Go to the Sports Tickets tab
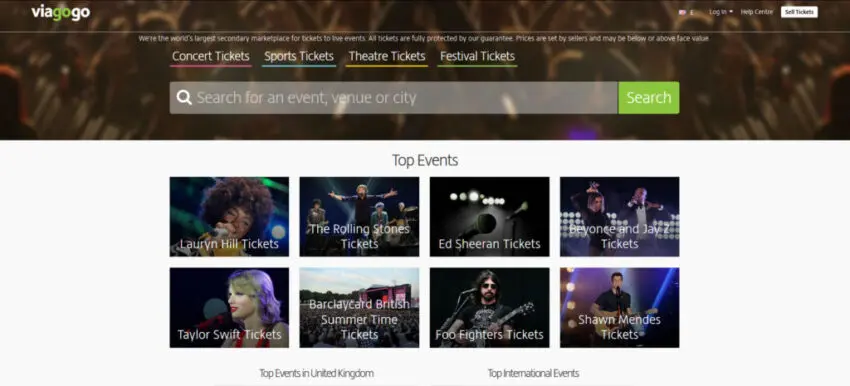Viewport: 850px width, 386px height. pos(299,57)
